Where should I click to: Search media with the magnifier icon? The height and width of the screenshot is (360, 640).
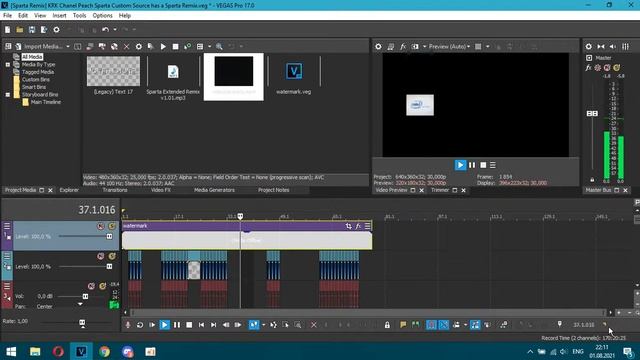219,47
